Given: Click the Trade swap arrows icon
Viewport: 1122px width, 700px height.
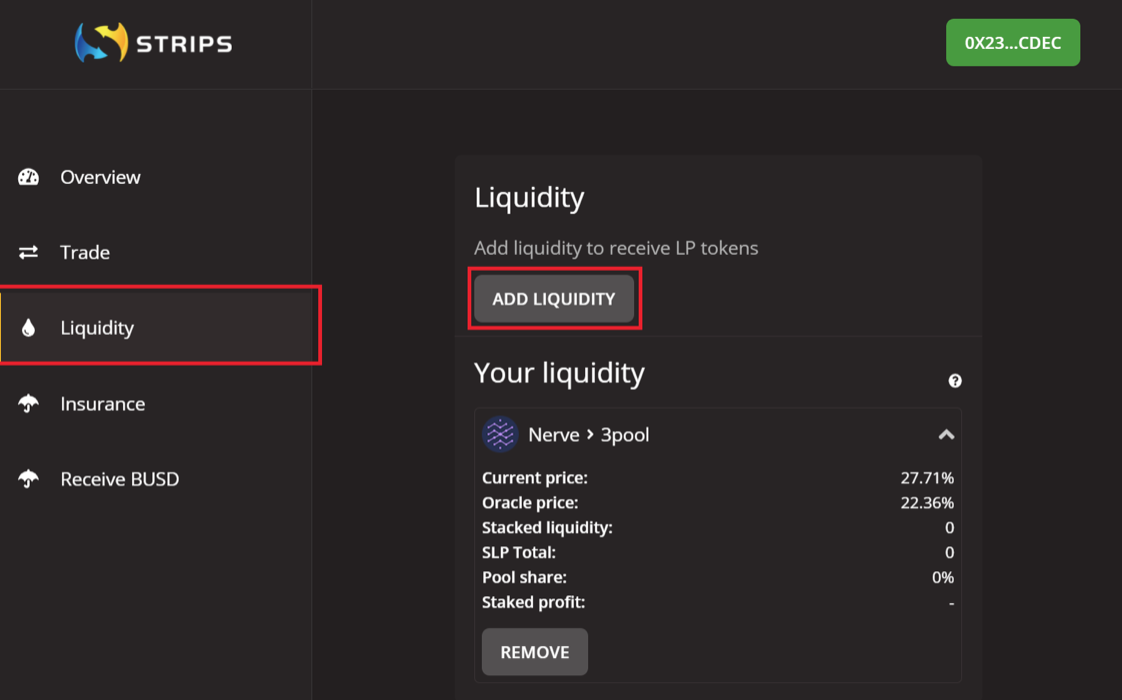Looking at the screenshot, I should click(29, 252).
